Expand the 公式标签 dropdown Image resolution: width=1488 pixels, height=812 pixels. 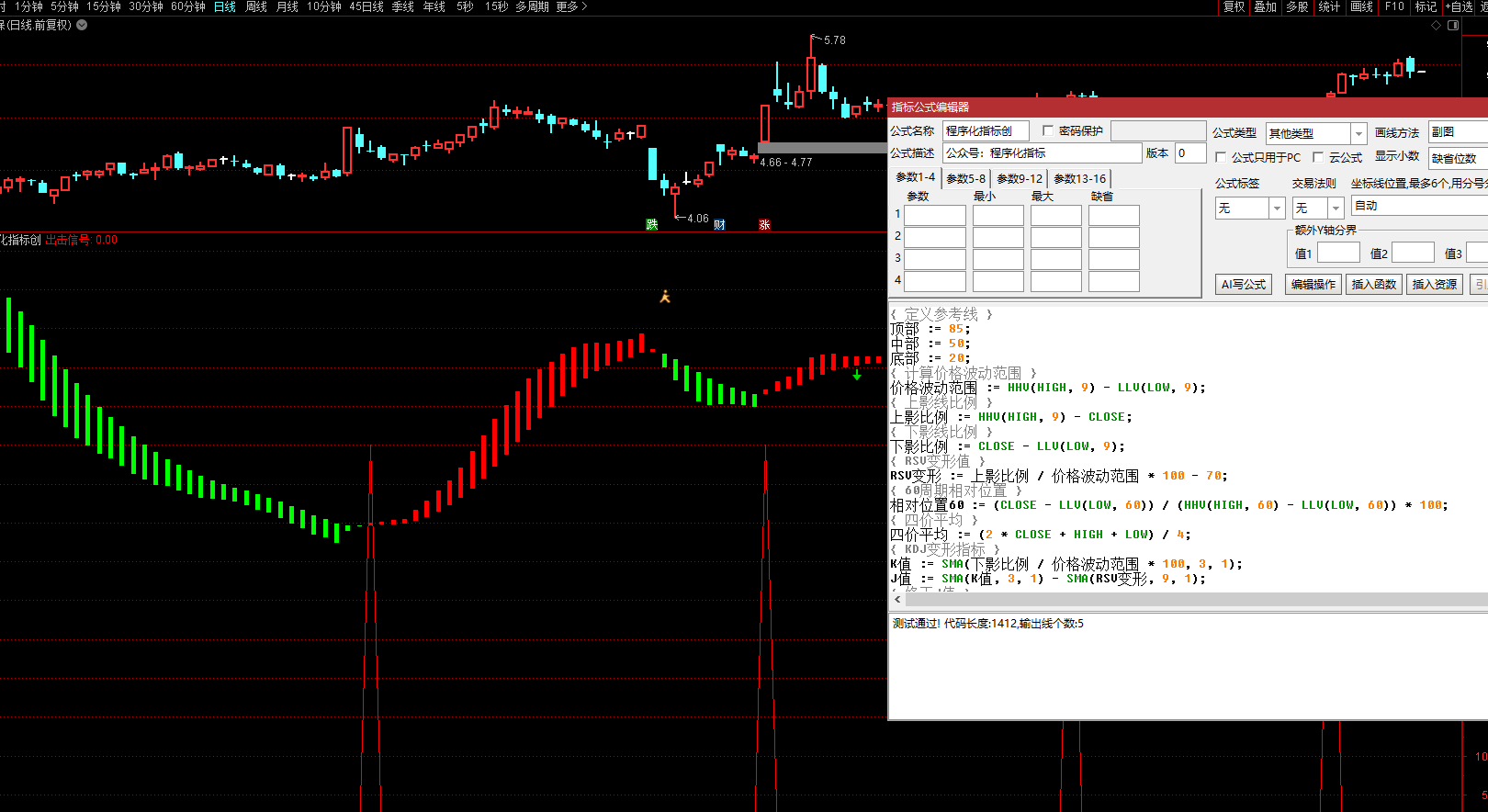pos(1277,209)
